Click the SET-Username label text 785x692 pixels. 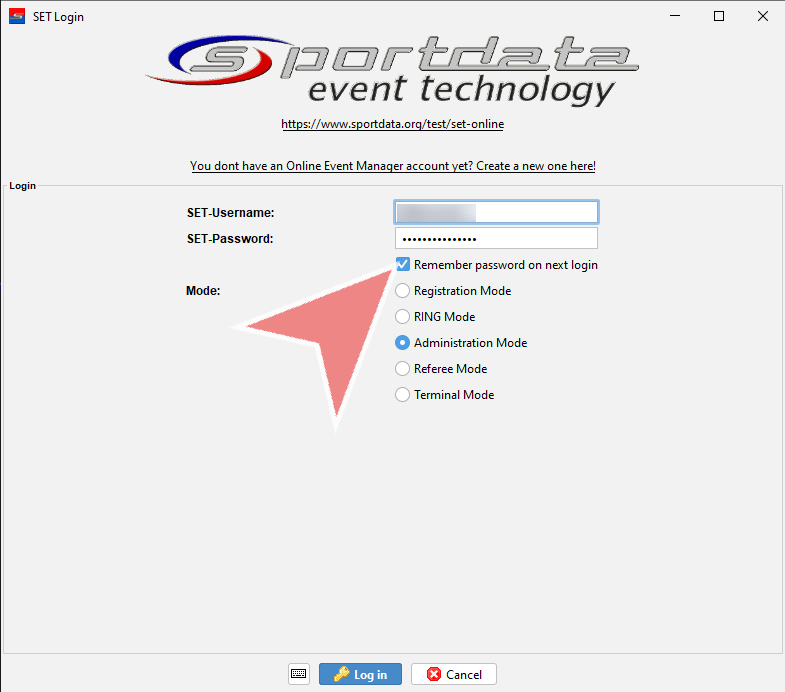tap(230, 213)
